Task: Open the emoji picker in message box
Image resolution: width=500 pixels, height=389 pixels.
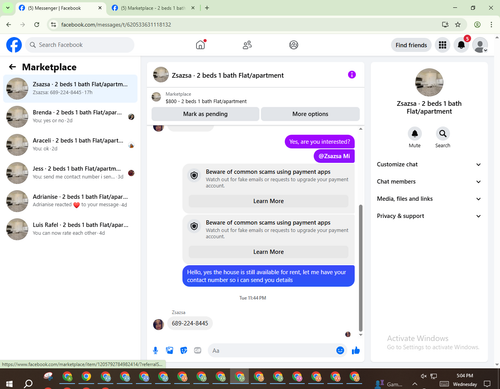Action: click(340, 350)
